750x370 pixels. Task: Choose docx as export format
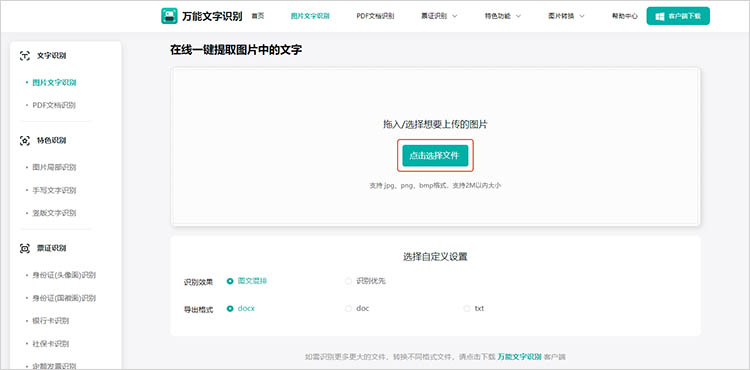point(241,308)
